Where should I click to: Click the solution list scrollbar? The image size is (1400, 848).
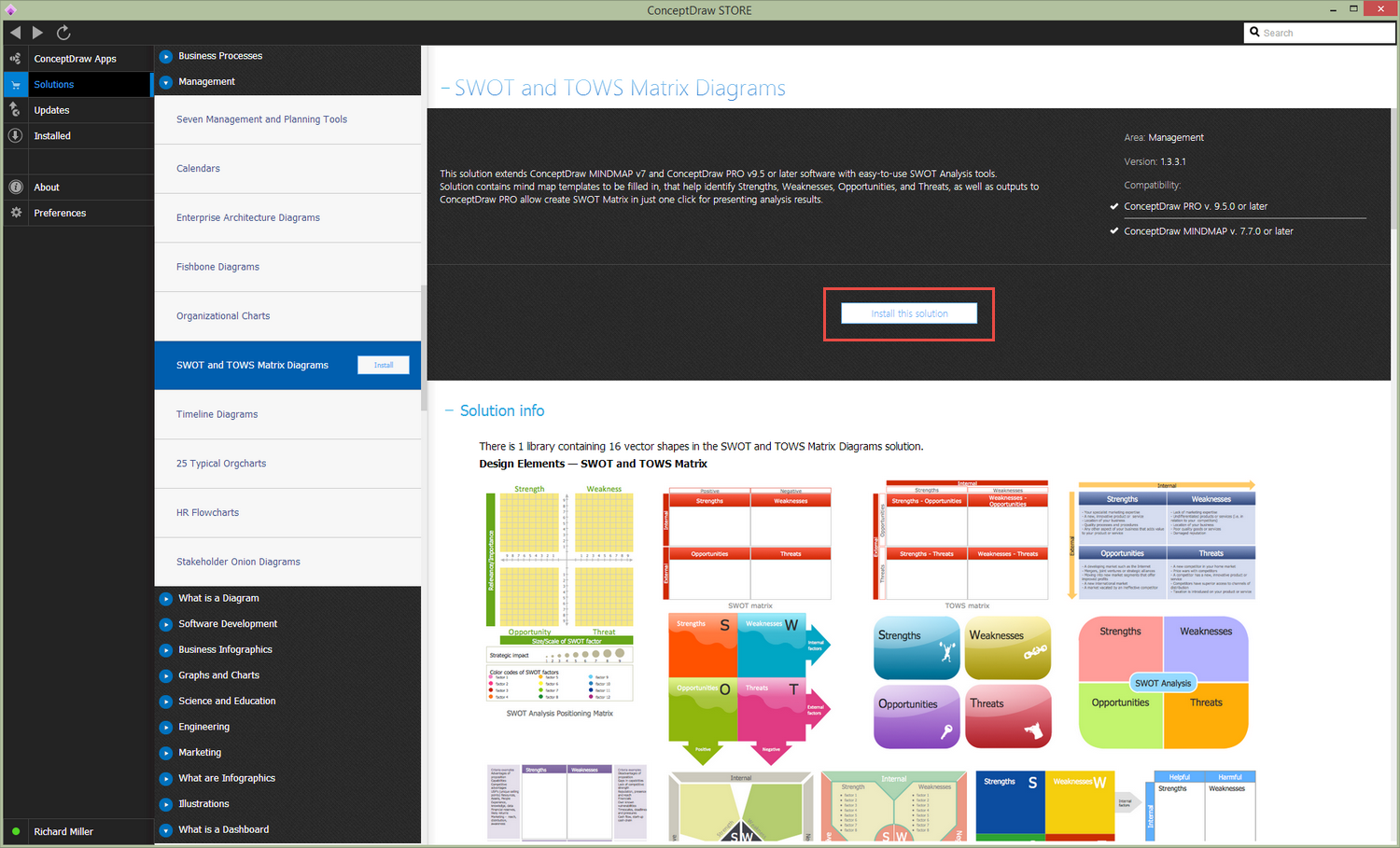click(x=425, y=348)
